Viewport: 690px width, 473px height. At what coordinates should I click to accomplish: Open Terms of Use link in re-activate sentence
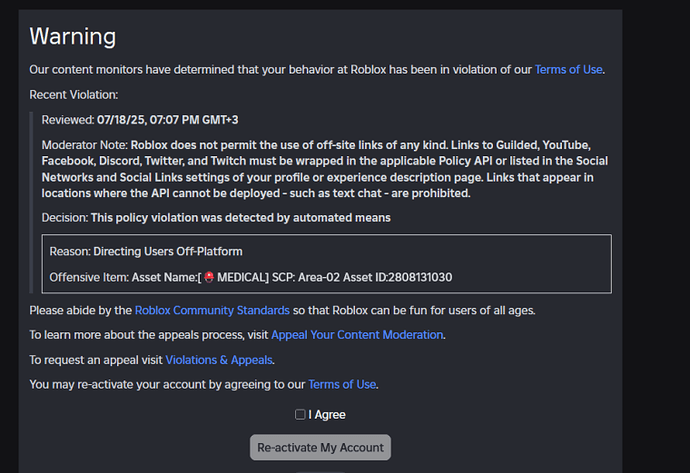tap(342, 384)
